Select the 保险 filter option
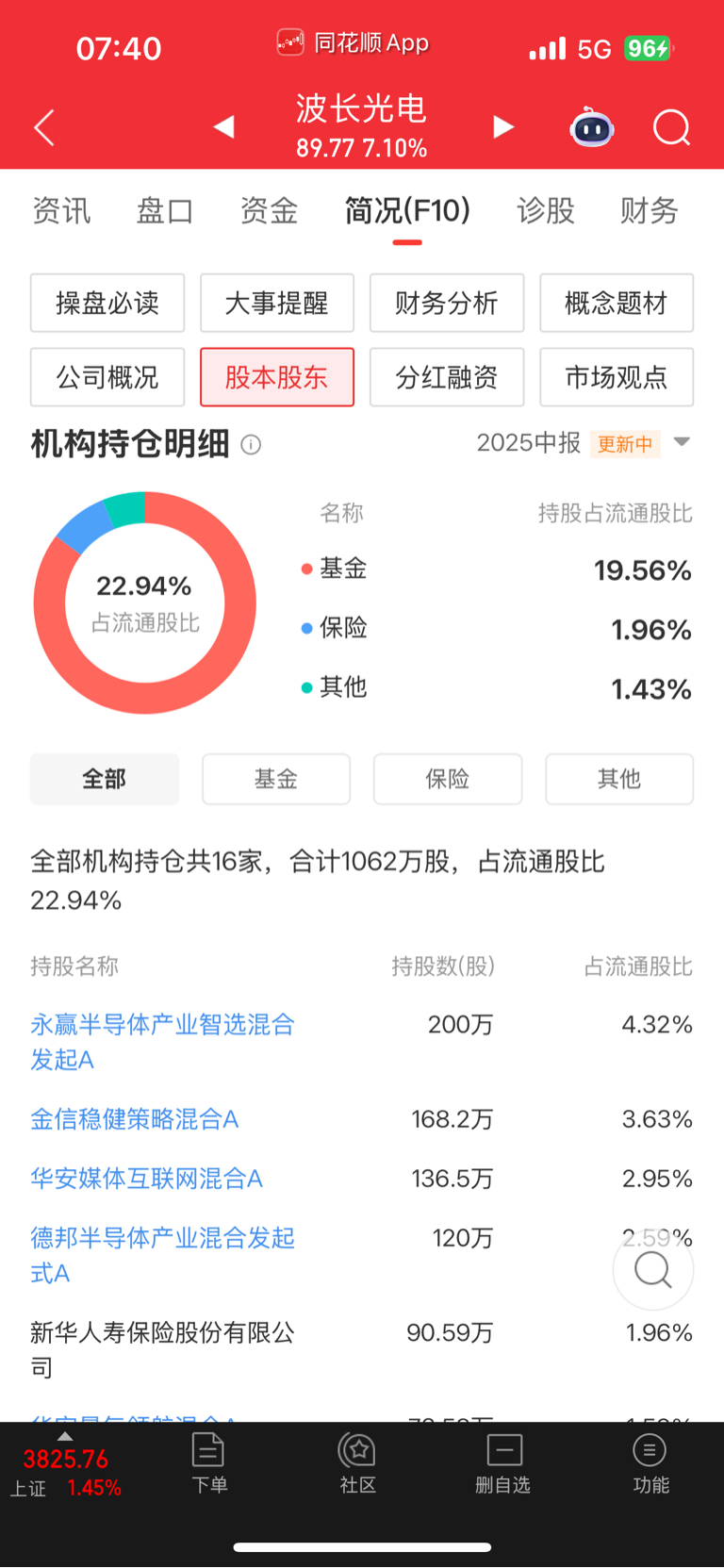Image resolution: width=724 pixels, height=1568 pixels. 448,779
